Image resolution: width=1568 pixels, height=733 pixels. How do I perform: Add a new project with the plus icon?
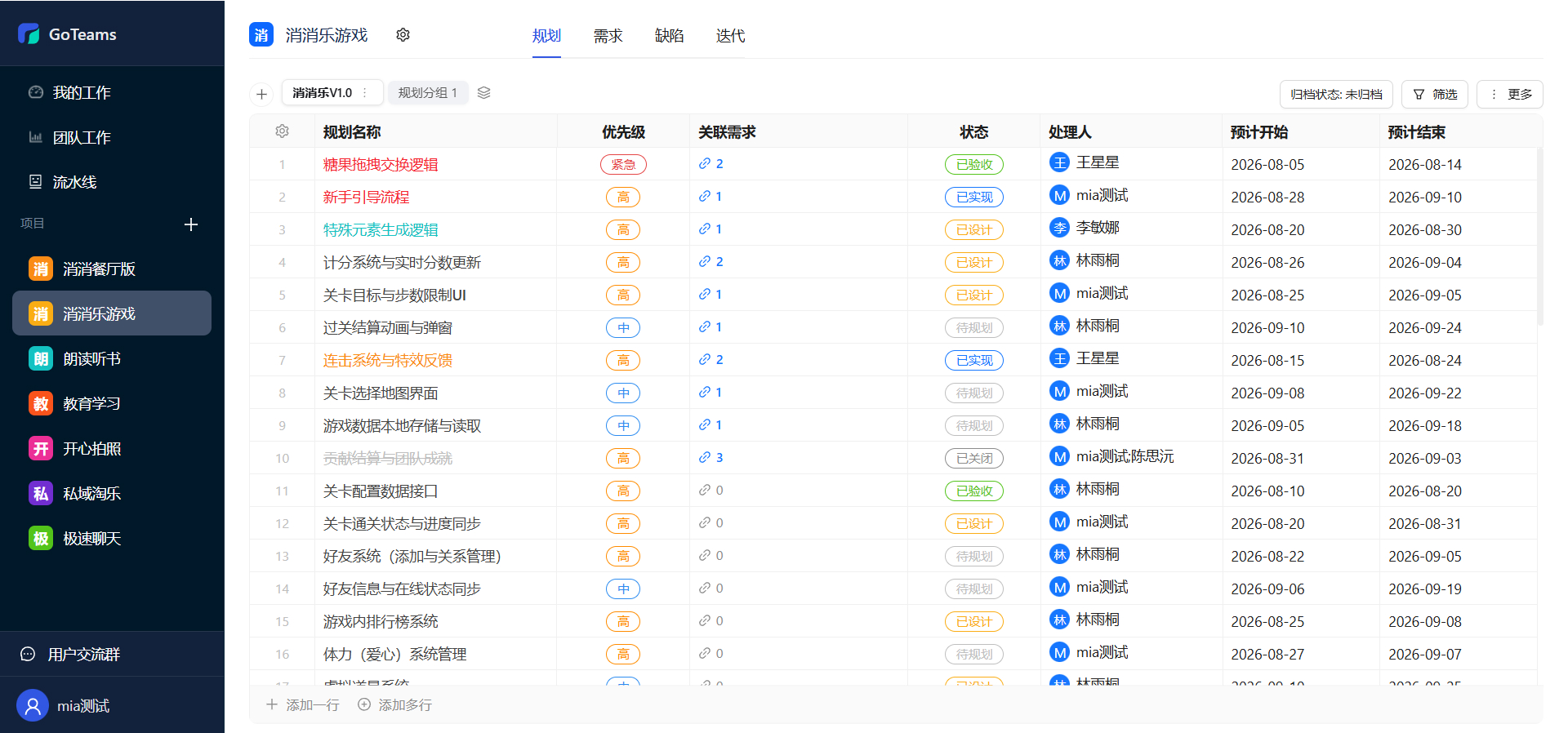[191, 224]
